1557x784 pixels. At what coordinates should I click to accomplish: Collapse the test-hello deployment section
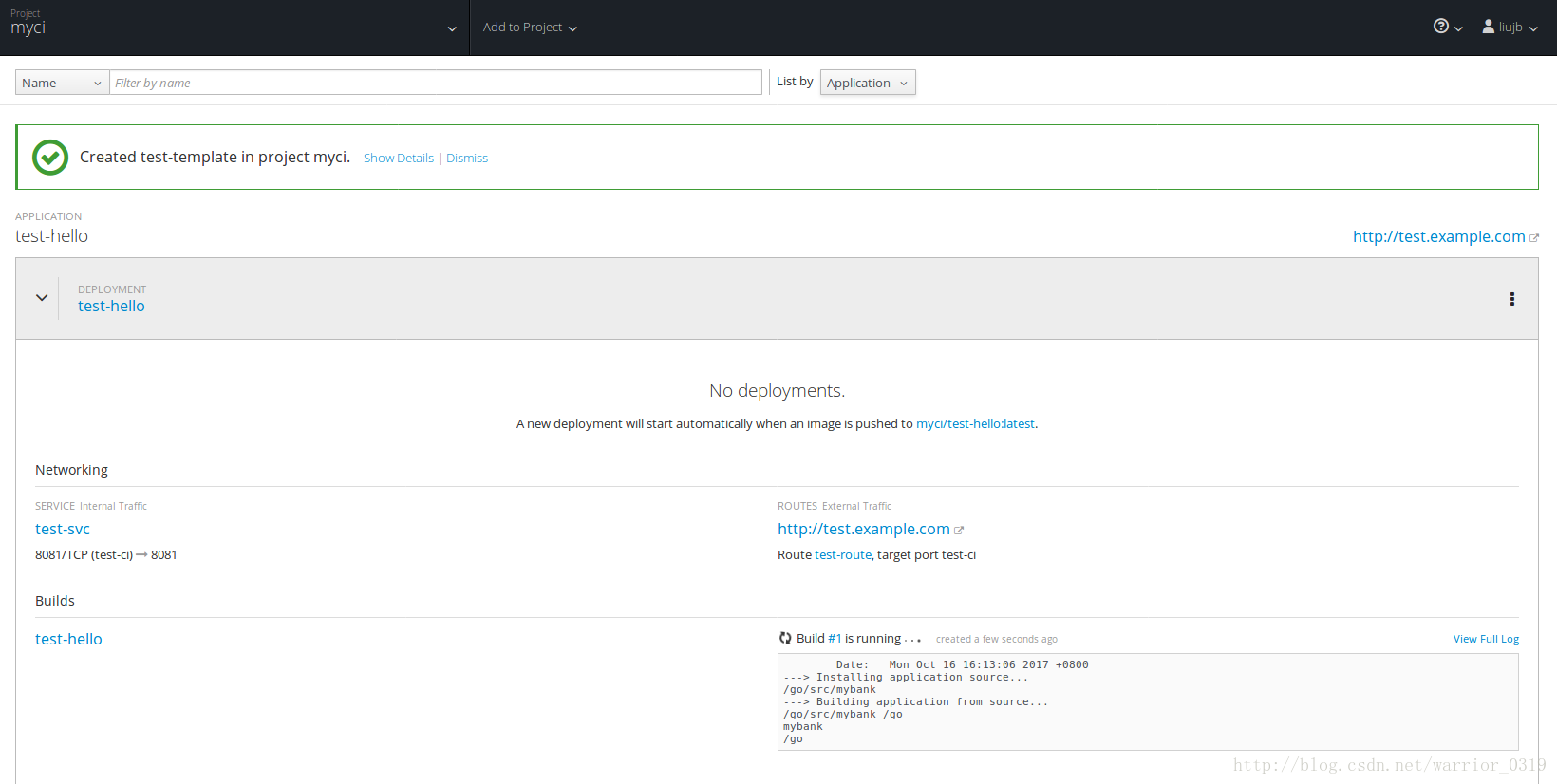pyautogui.click(x=42, y=297)
